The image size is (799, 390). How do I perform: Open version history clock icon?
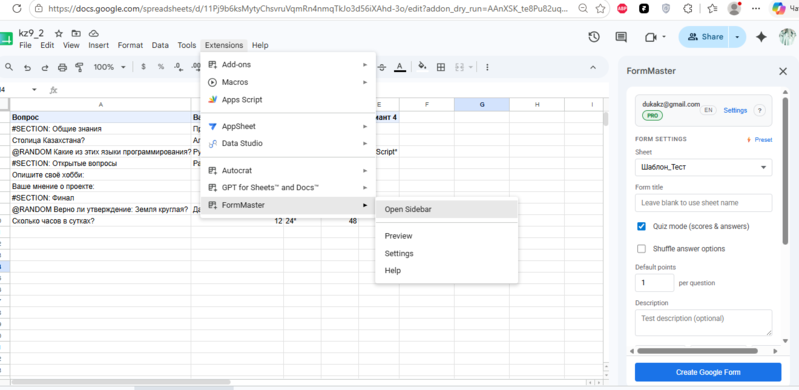pos(594,37)
